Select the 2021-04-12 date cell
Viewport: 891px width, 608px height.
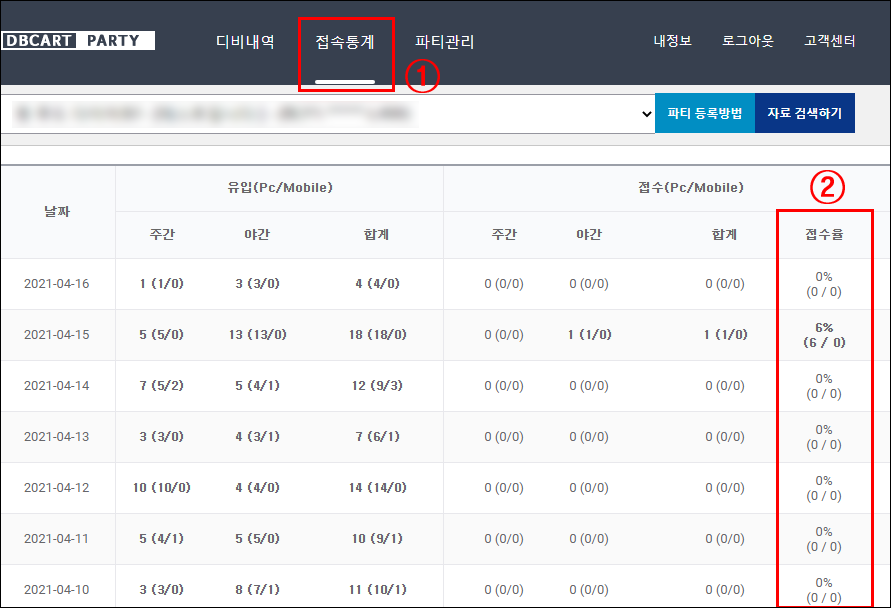[57, 488]
